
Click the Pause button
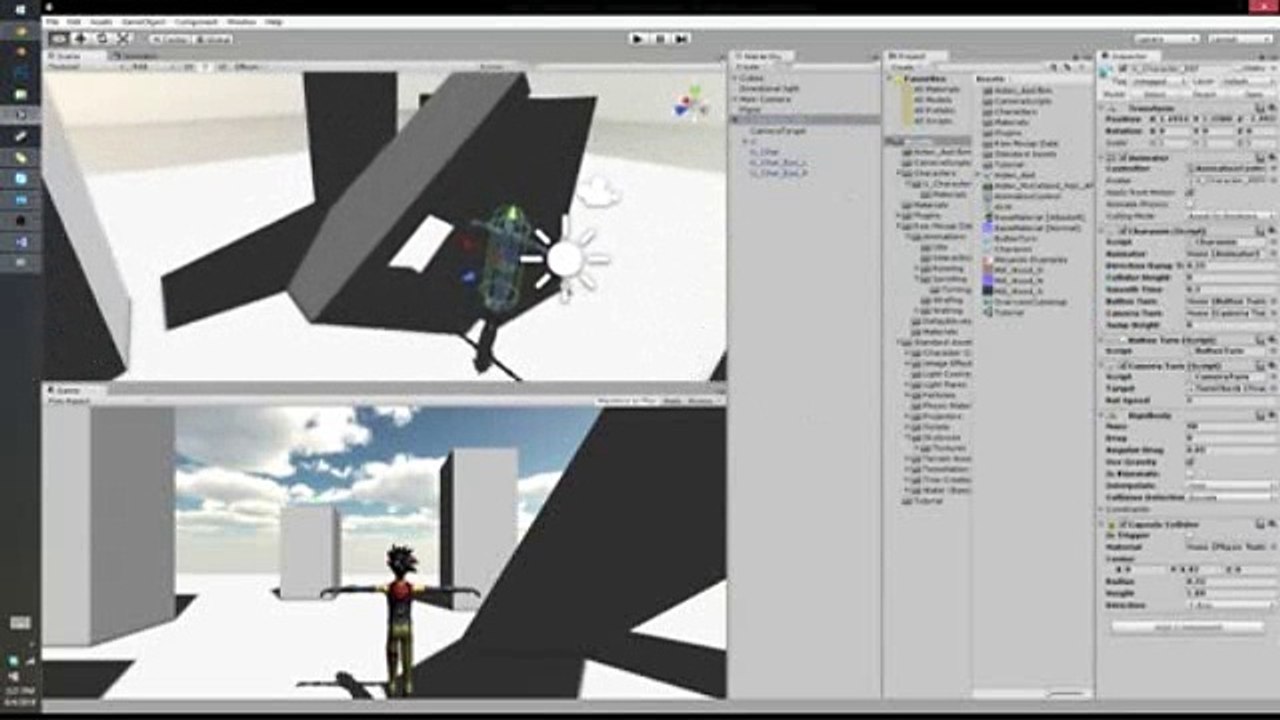[x=660, y=38]
